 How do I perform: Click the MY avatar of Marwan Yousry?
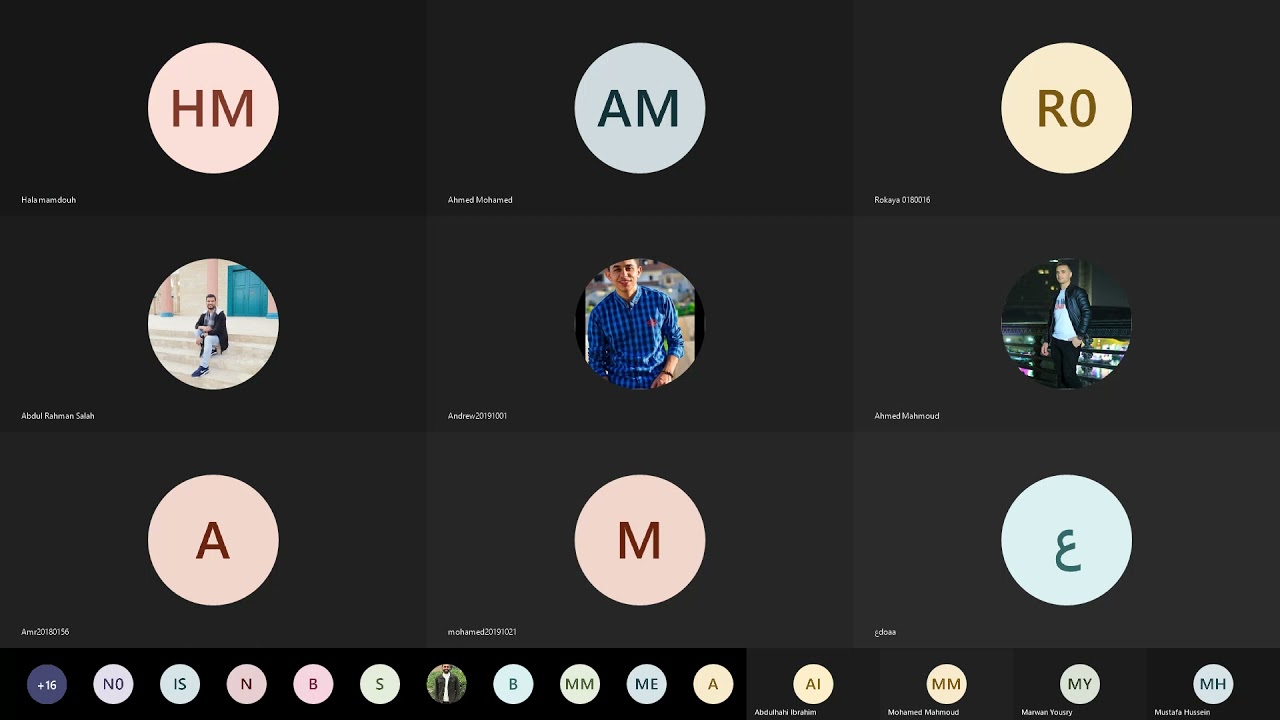(1080, 684)
